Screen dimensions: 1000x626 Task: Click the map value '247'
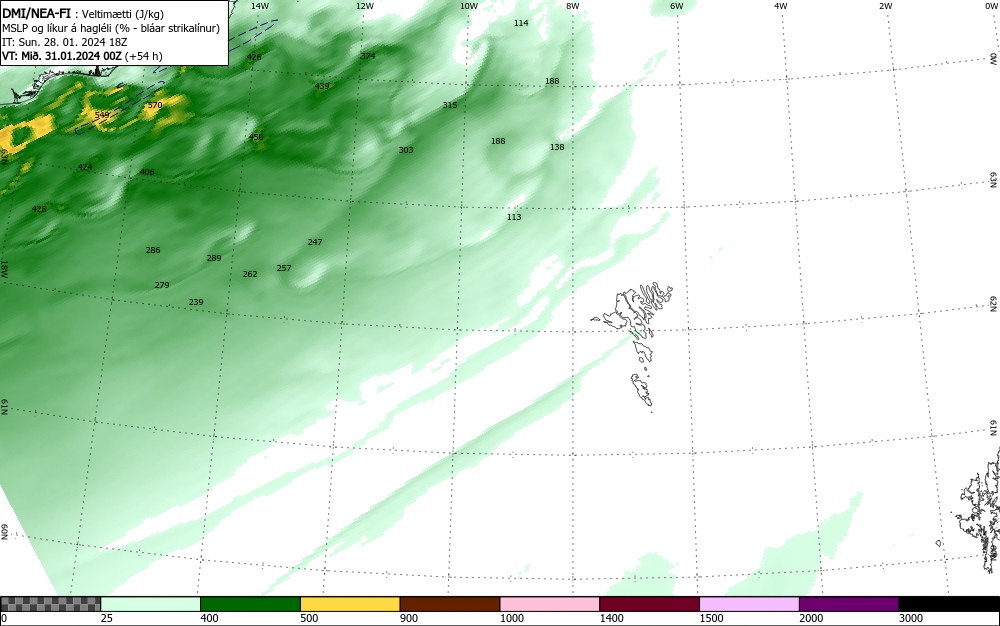click(315, 242)
